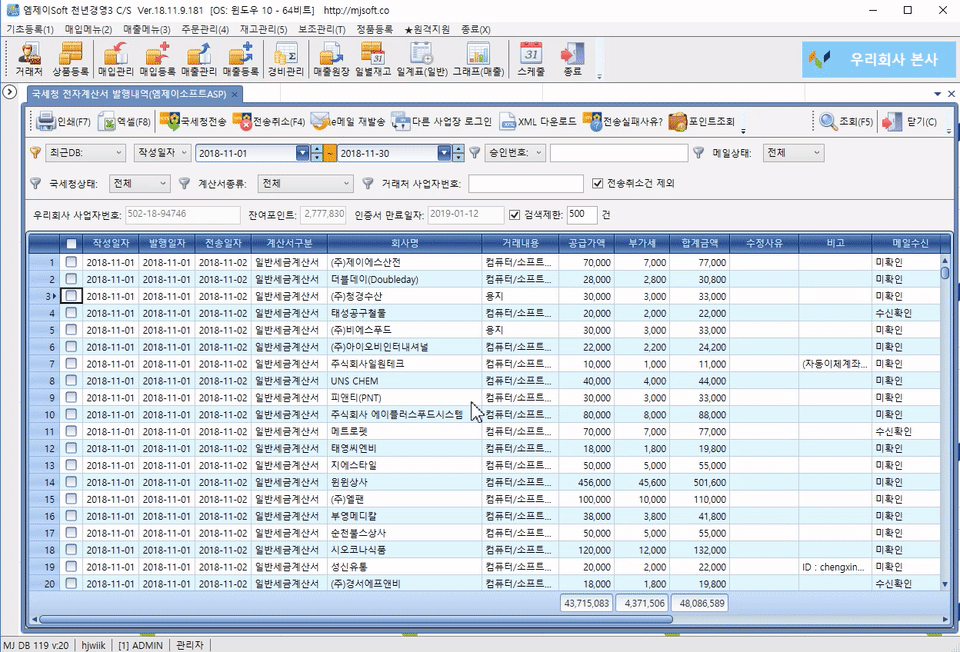Open the 국세청상태 전체 dropdown
Image resolution: width=960 pixels, height=652 pixels.
[140, 183]
